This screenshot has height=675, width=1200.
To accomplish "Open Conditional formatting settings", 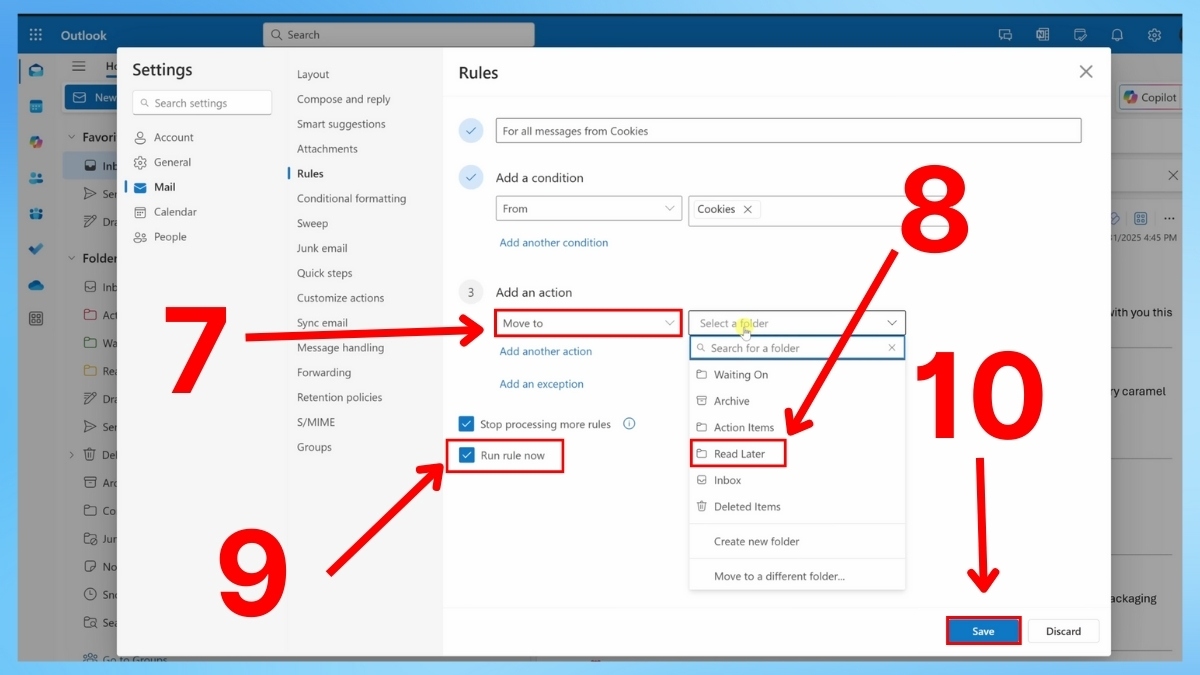I will [x=352, y=199].
